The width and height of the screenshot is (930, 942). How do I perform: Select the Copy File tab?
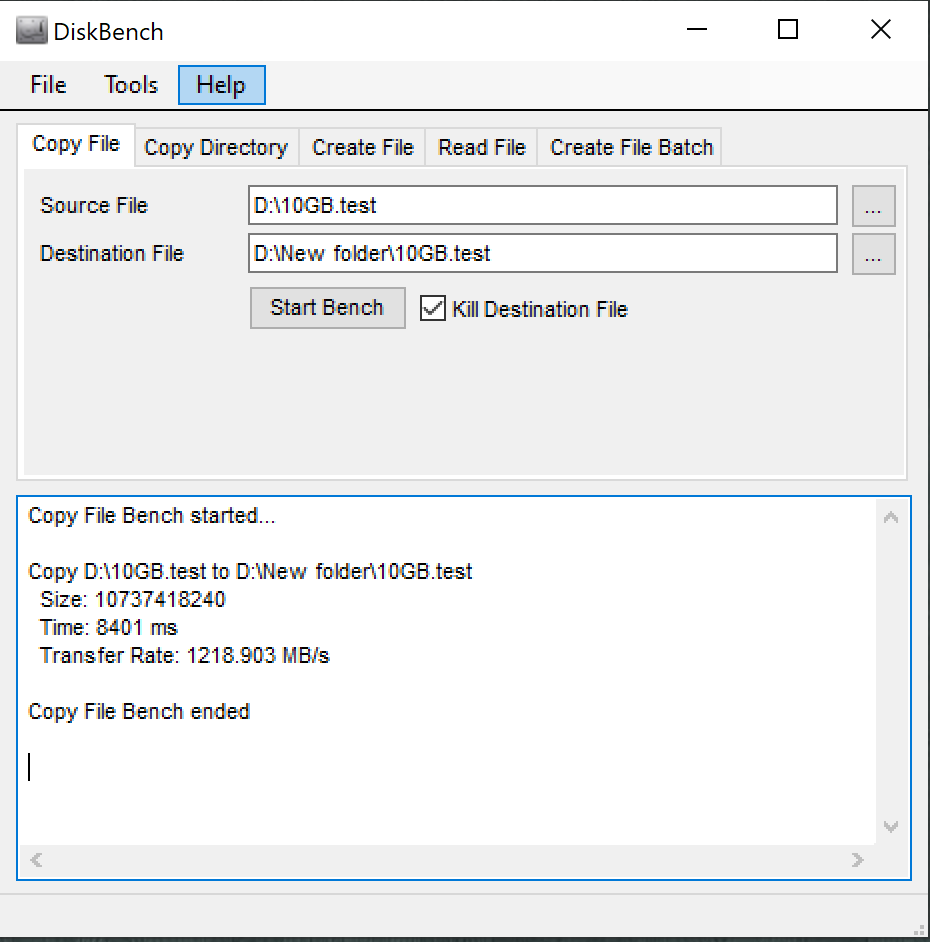(76, 144)
